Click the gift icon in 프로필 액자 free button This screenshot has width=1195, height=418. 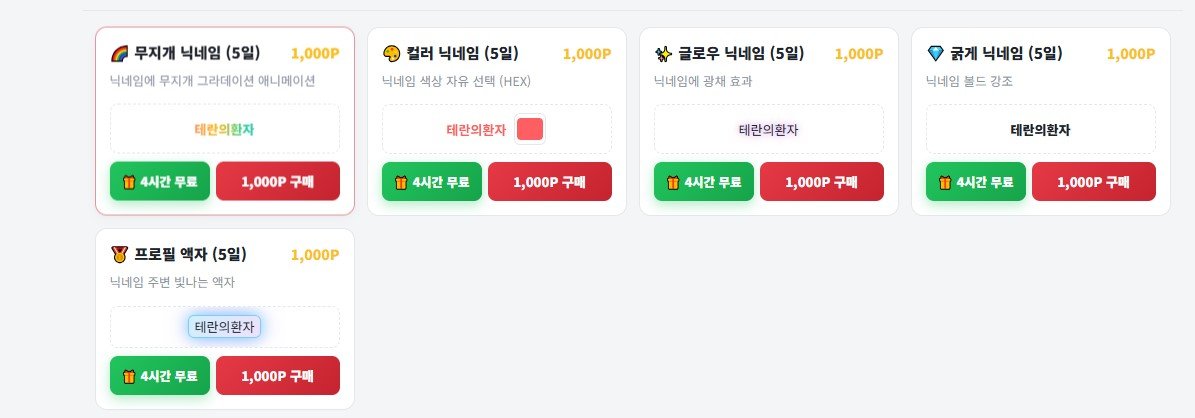pyautogui.click(x=129, y=376)
